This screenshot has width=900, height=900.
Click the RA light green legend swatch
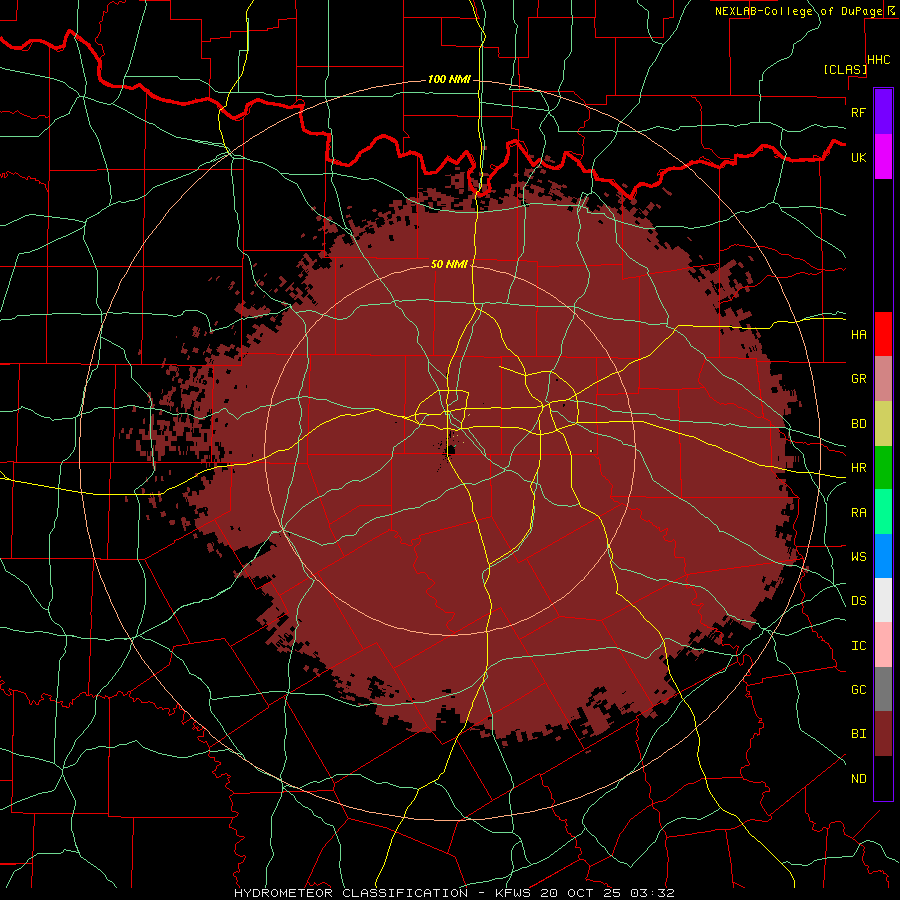coord(883,512)
